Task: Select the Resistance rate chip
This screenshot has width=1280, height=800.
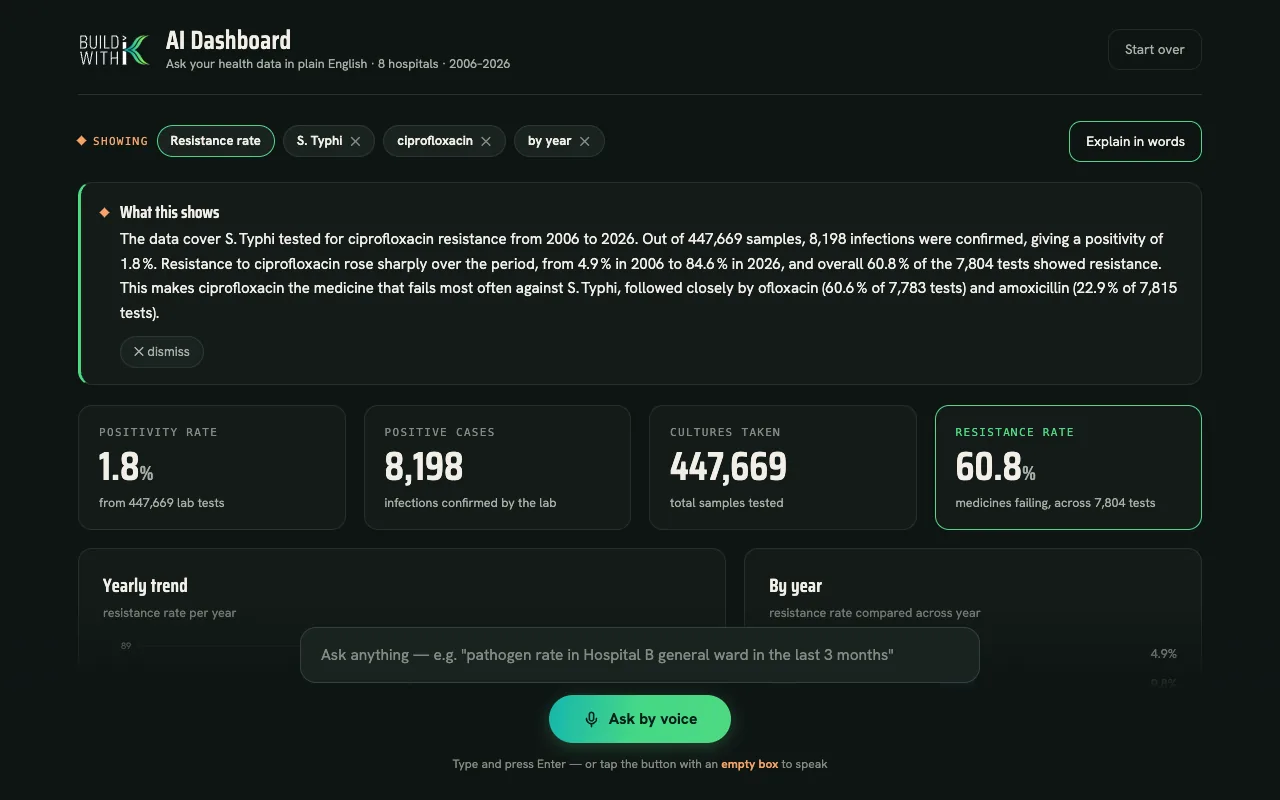Action: [215, 141]
